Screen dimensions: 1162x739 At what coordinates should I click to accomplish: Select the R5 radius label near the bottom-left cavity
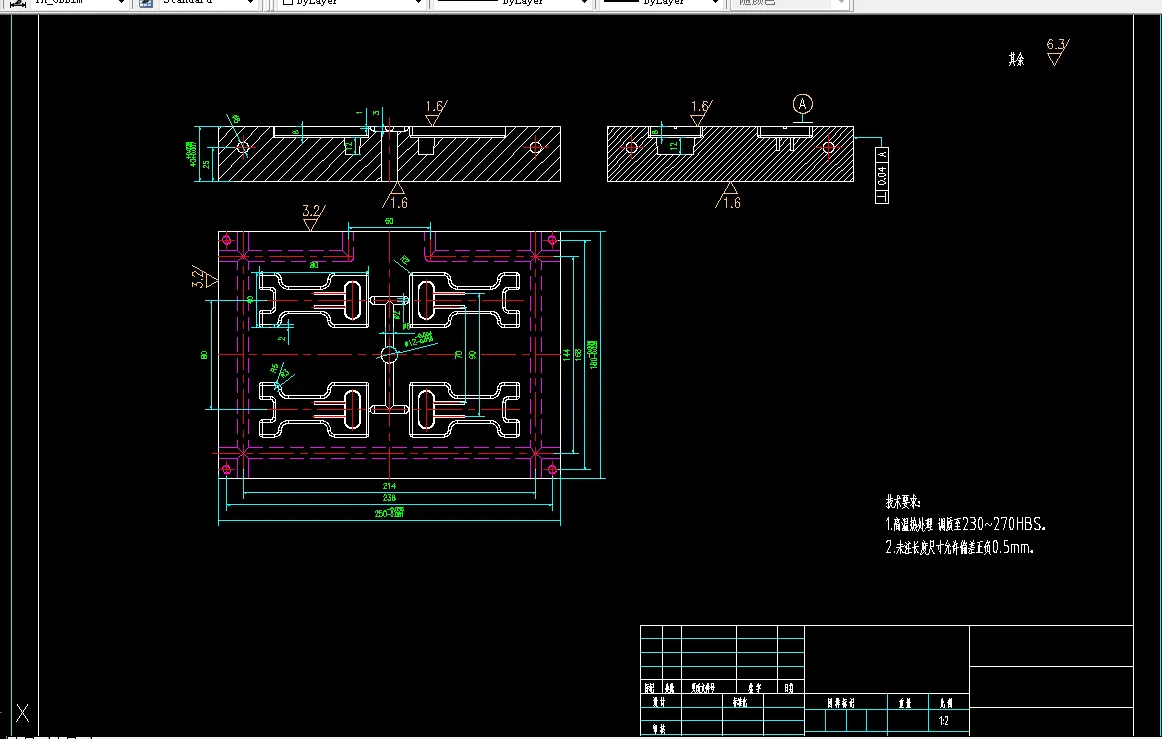pos(274,368)
